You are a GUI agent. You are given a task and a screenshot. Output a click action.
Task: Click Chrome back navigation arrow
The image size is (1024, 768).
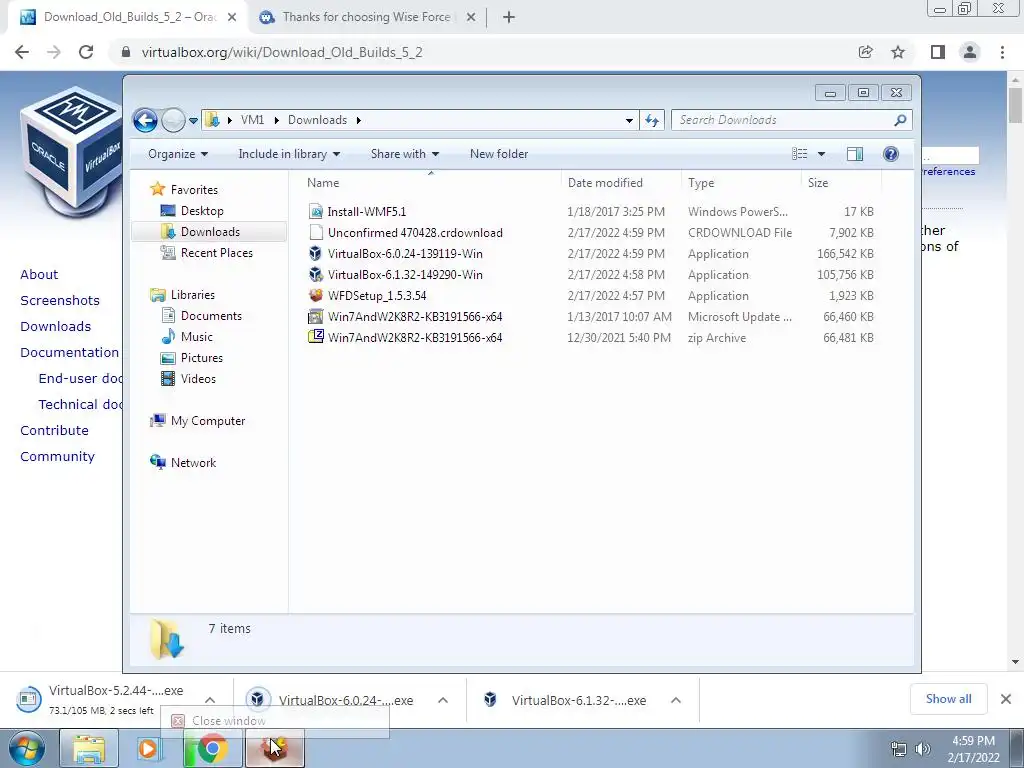click(x=22, y=52)
